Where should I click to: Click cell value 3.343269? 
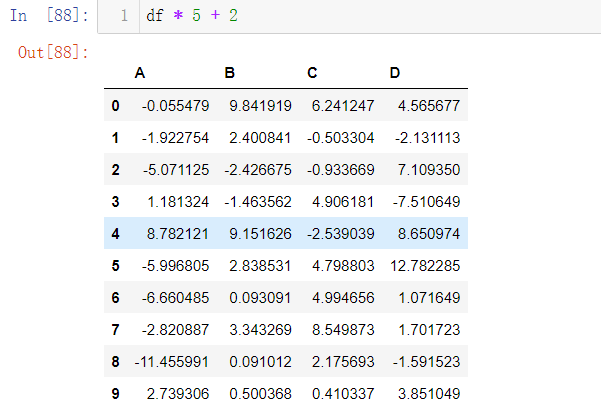pyautogui.click(x=261, y=330)
